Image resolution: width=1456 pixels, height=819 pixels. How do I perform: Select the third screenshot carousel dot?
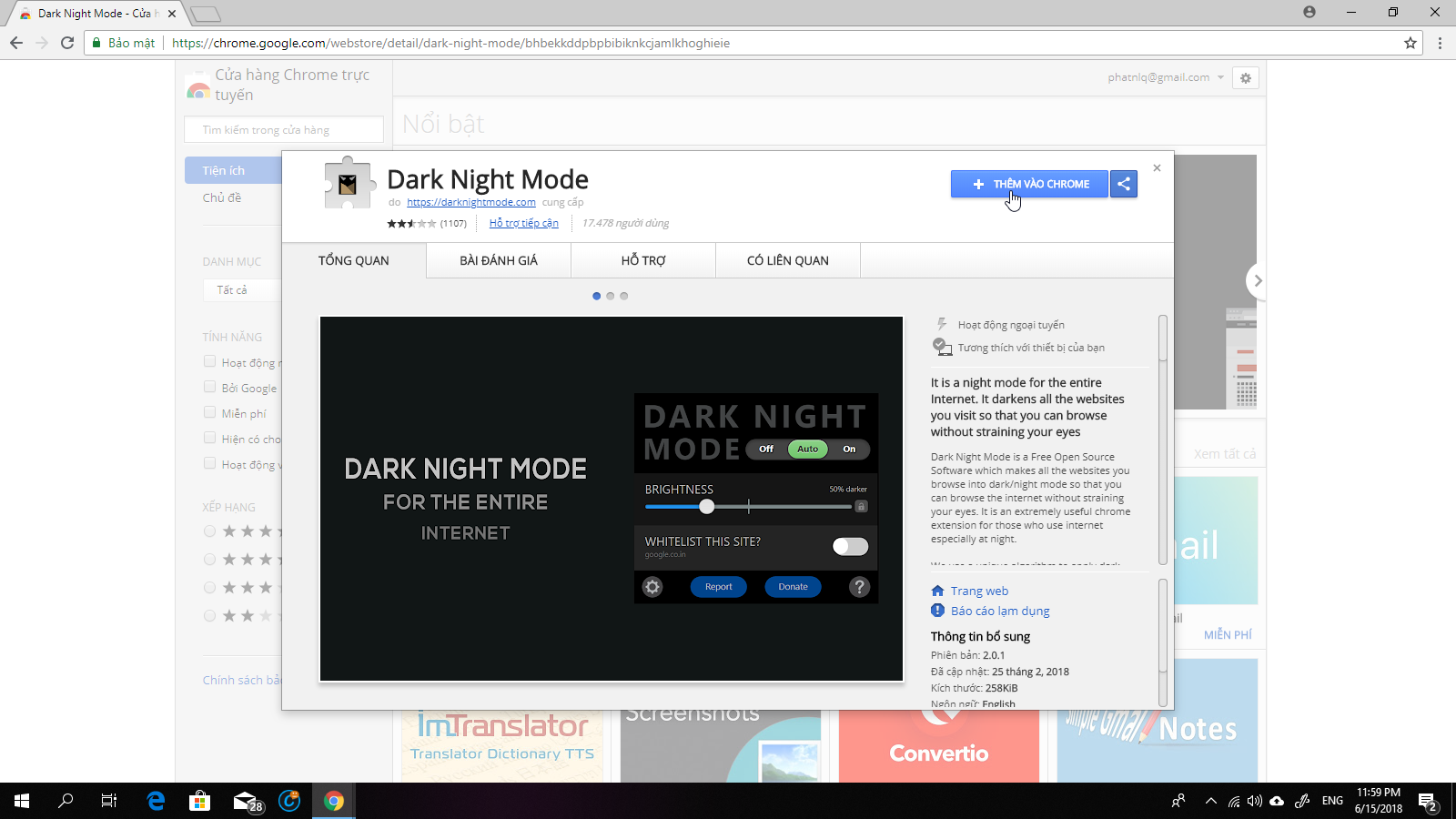pyautogui.click(x=624, y=296)
